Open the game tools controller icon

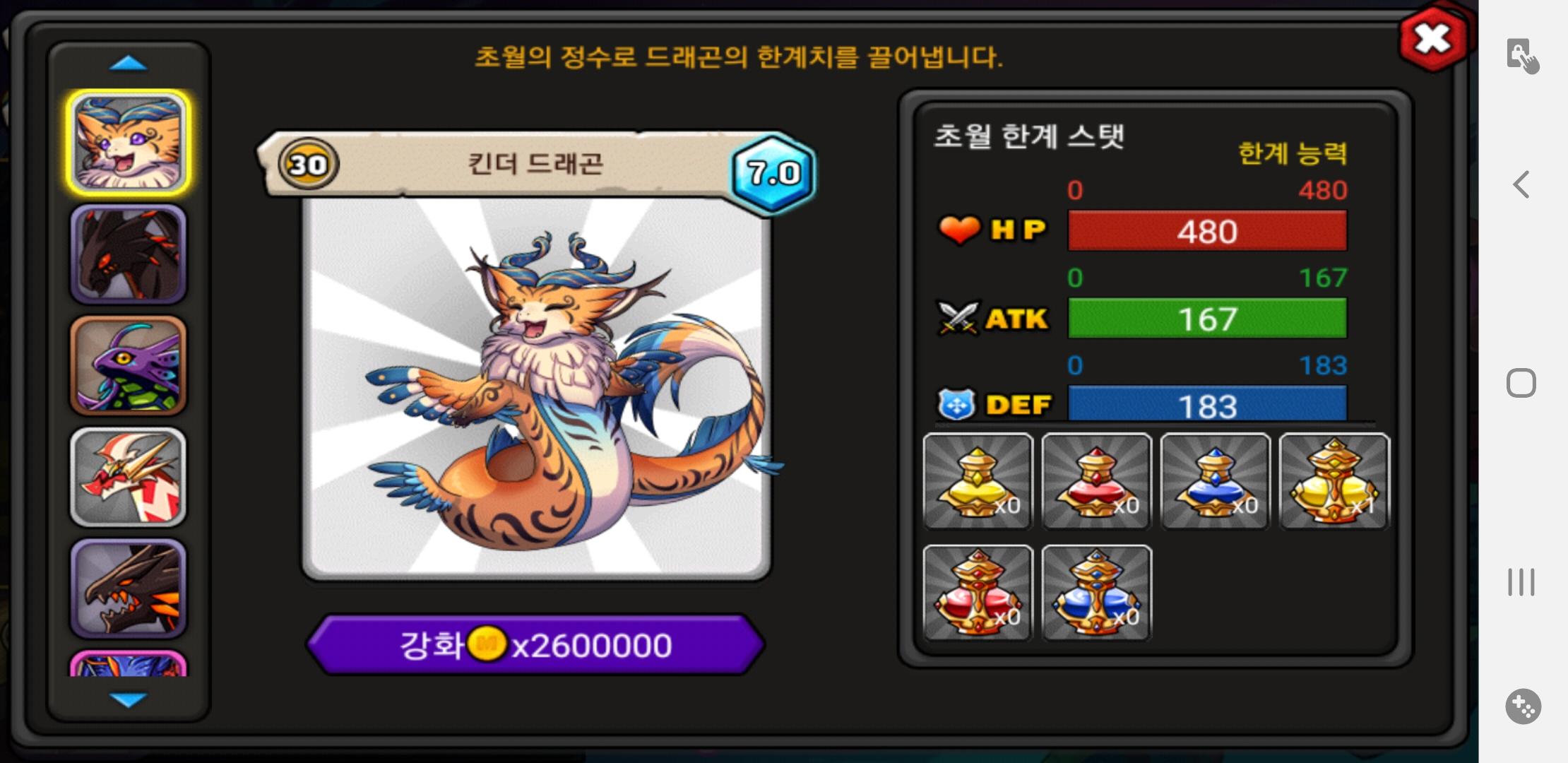1523,706
